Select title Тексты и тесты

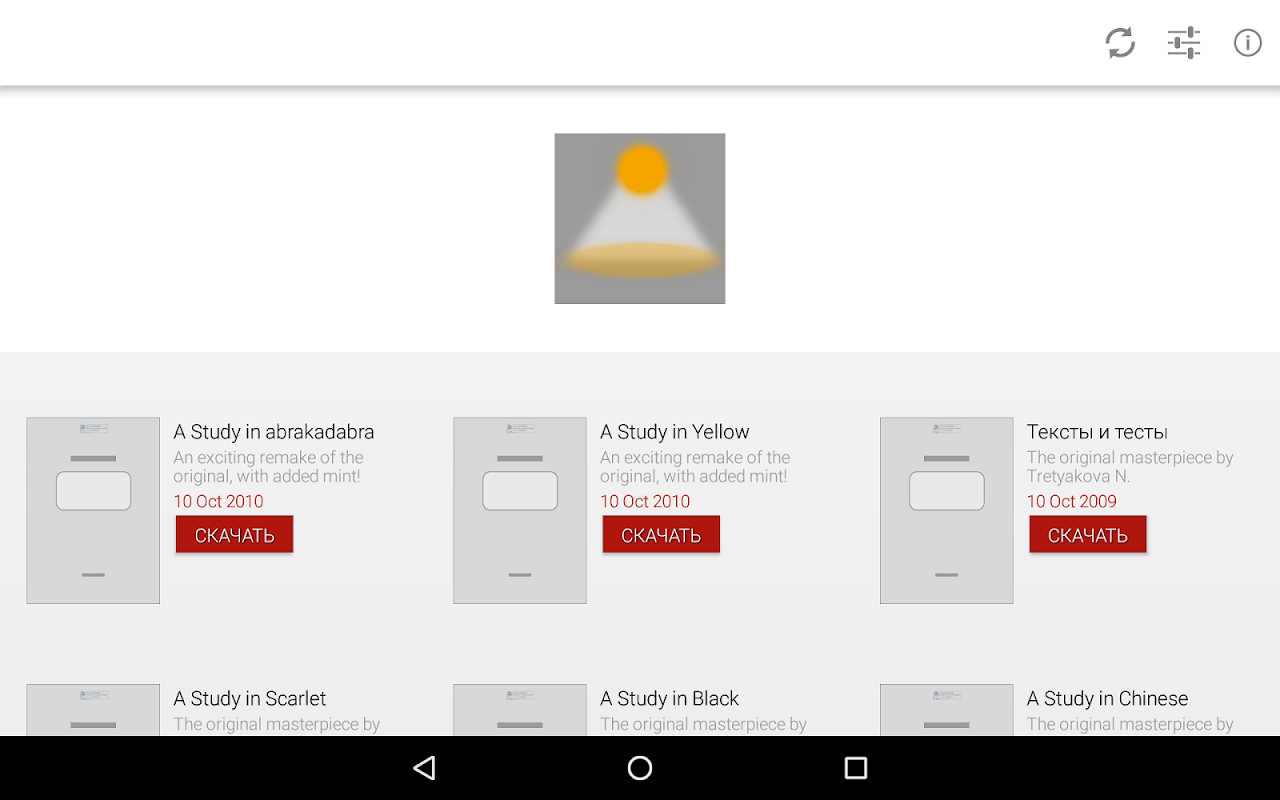tap(1097, 432)
